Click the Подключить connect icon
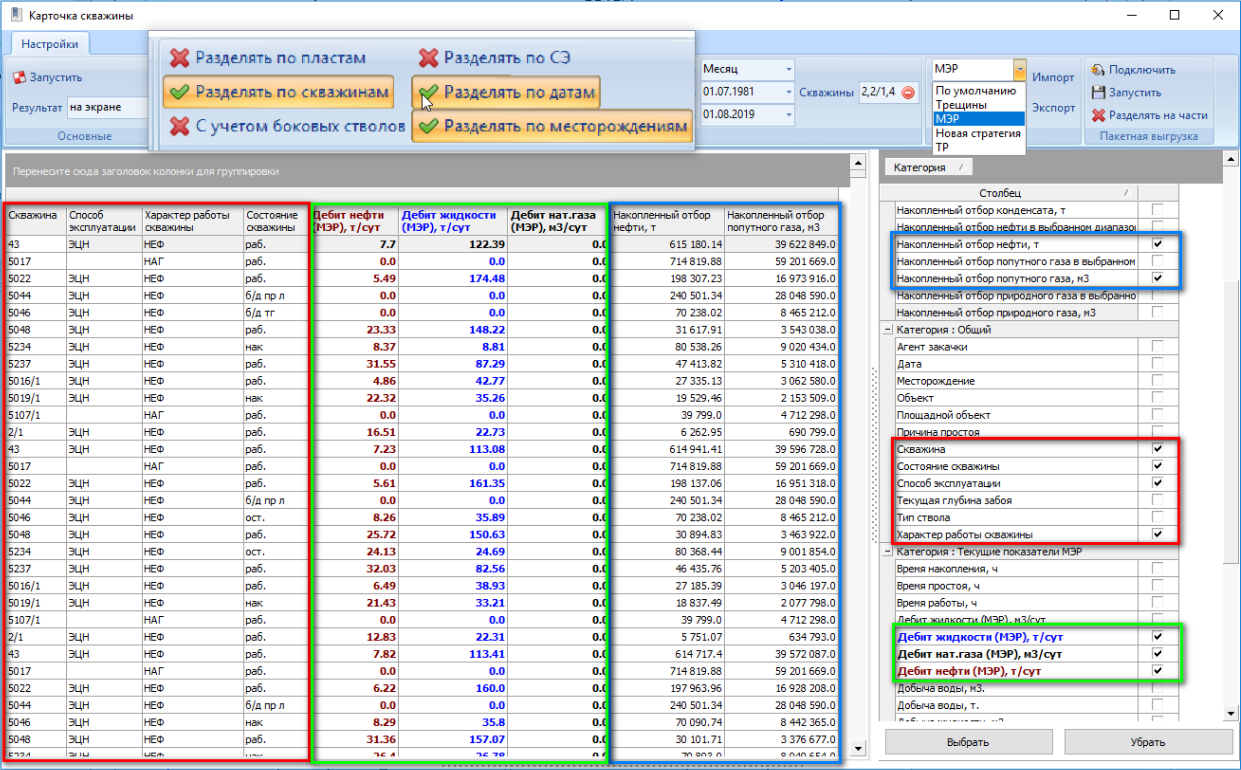The image size is (1241, 770). (x=1097, y=70)
